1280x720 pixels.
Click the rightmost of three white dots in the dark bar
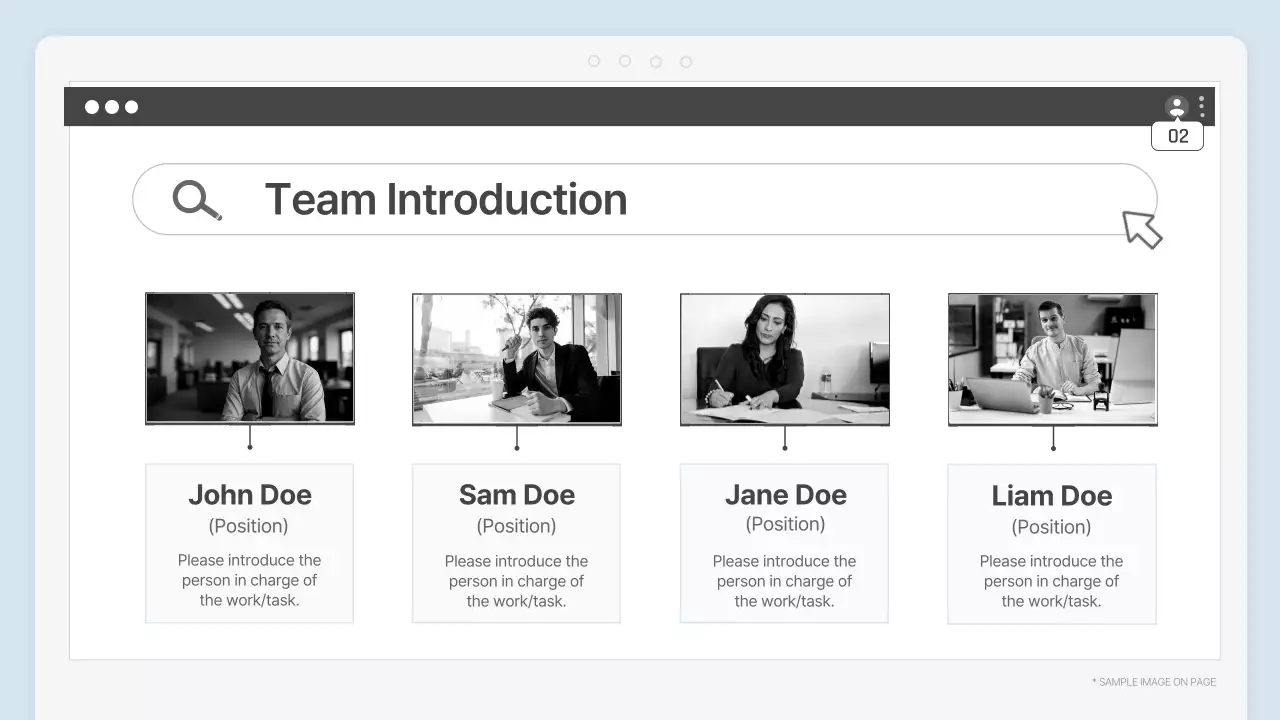click(x=131, y=107)
